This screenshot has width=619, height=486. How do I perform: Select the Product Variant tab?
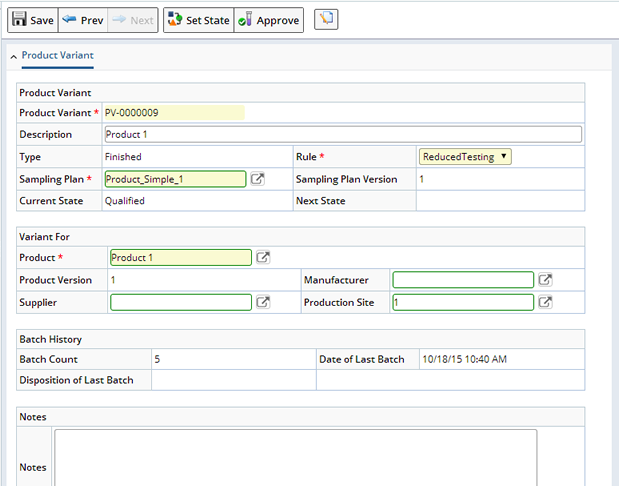pos(58,55)
